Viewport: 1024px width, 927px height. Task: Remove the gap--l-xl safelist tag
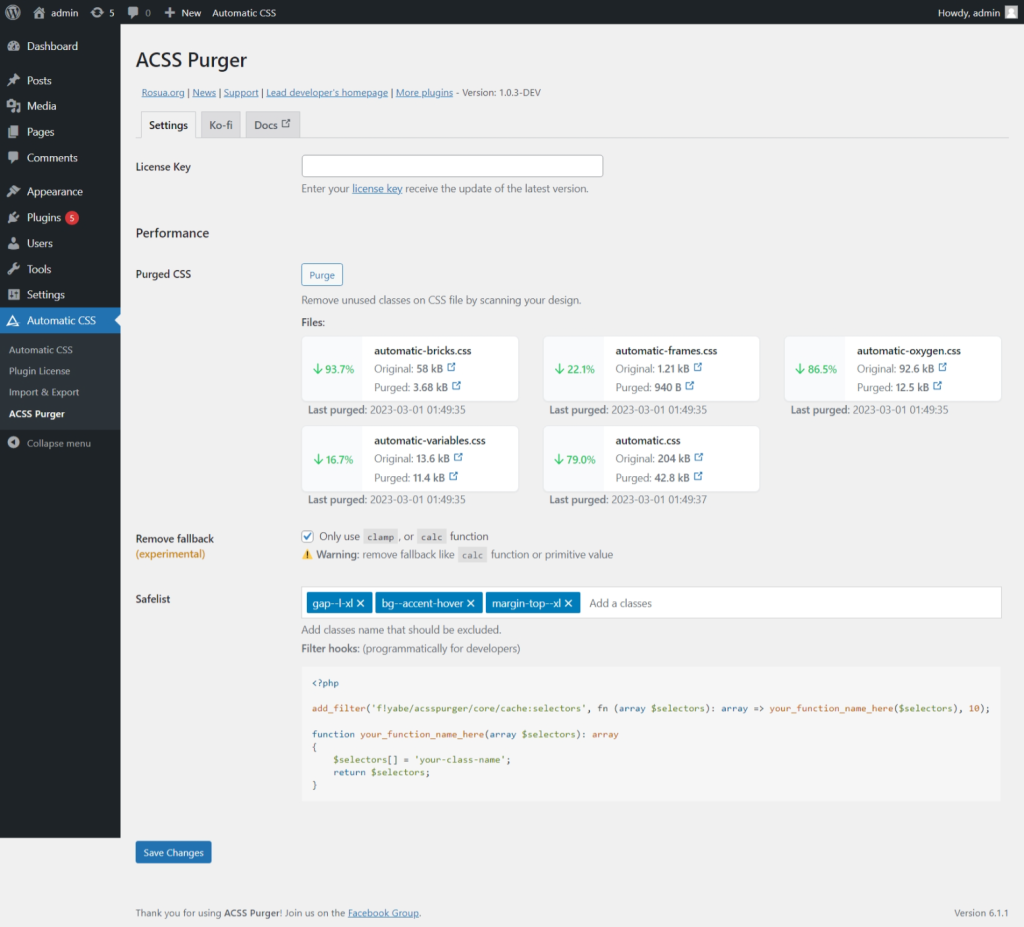click(361, 603)
